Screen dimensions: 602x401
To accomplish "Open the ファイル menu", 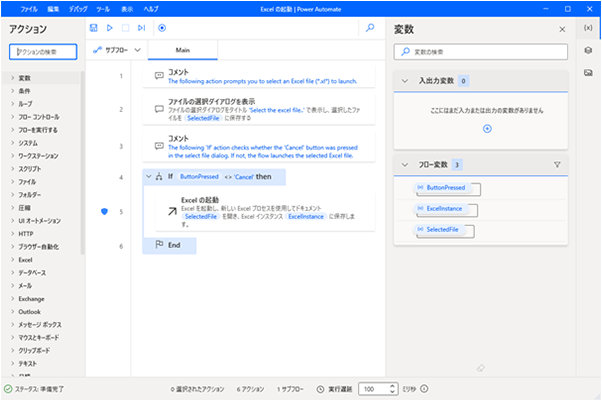I will 29,9.
